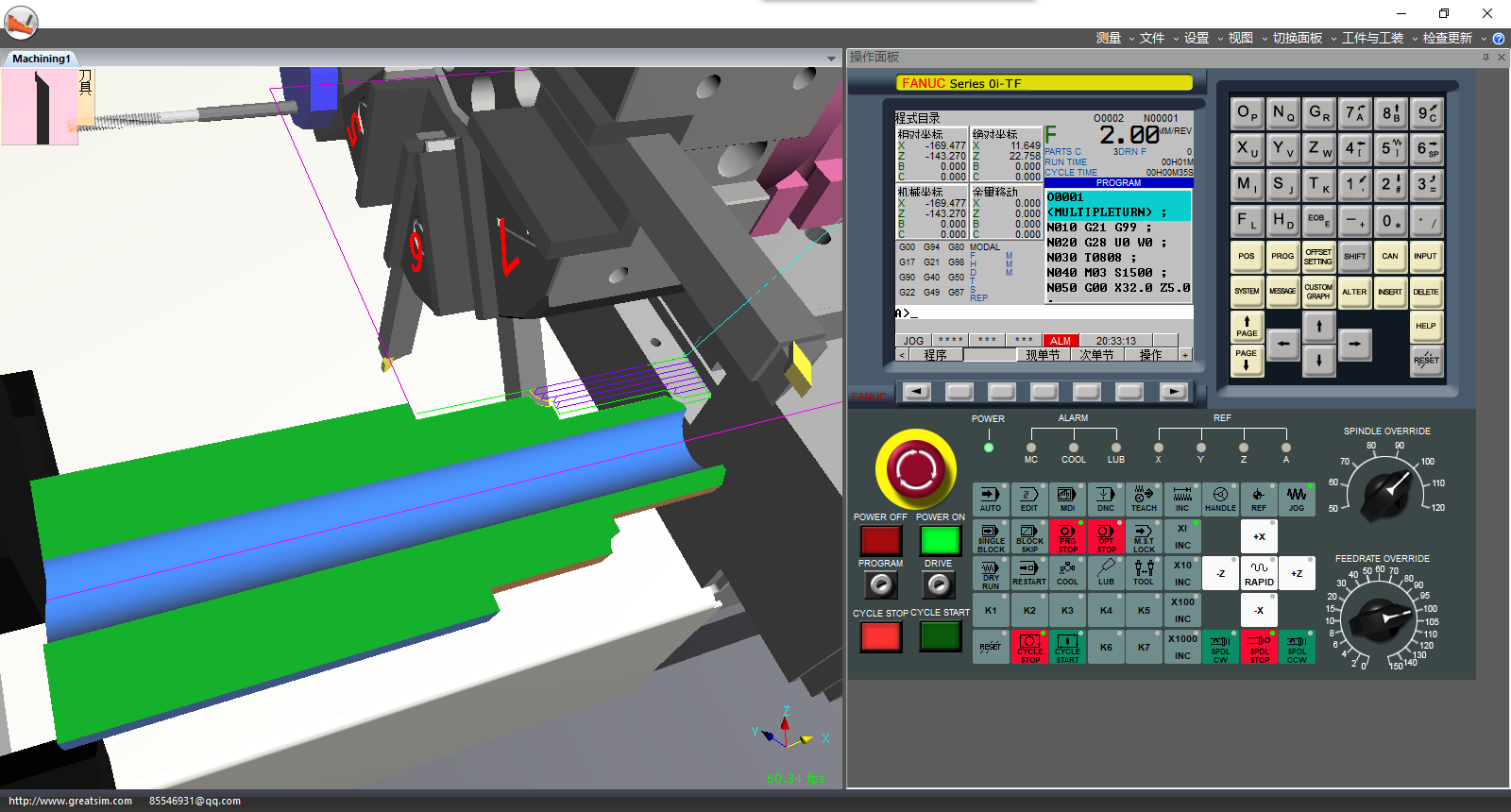The height and width of the screenshot is (812, 1511).
Task: Click the PAGE up key
Action: pyautogui.click(x=1247, y=326)
